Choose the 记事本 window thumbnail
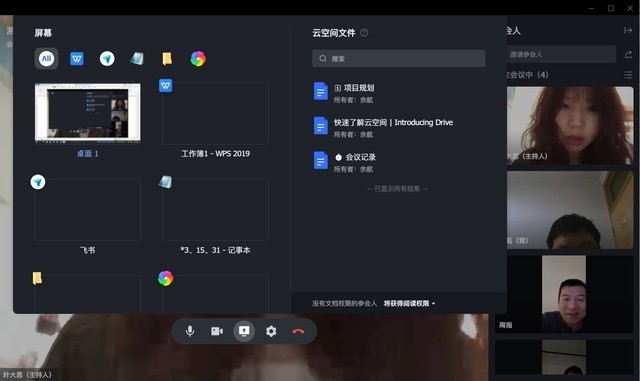This screenshot has height=381, width=640. tap(215, 209)
